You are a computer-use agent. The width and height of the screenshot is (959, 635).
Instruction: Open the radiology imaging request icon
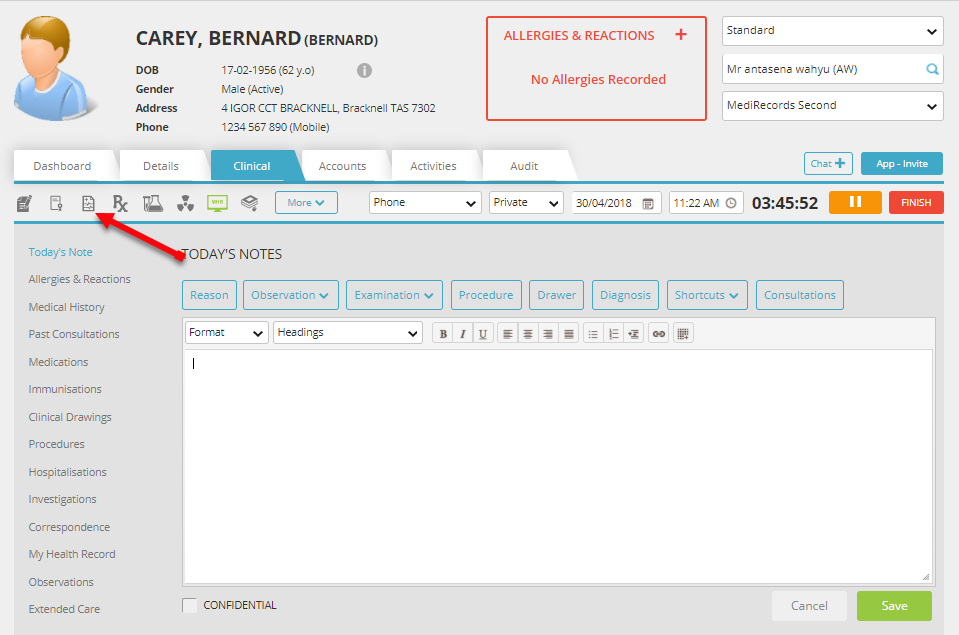185,203
